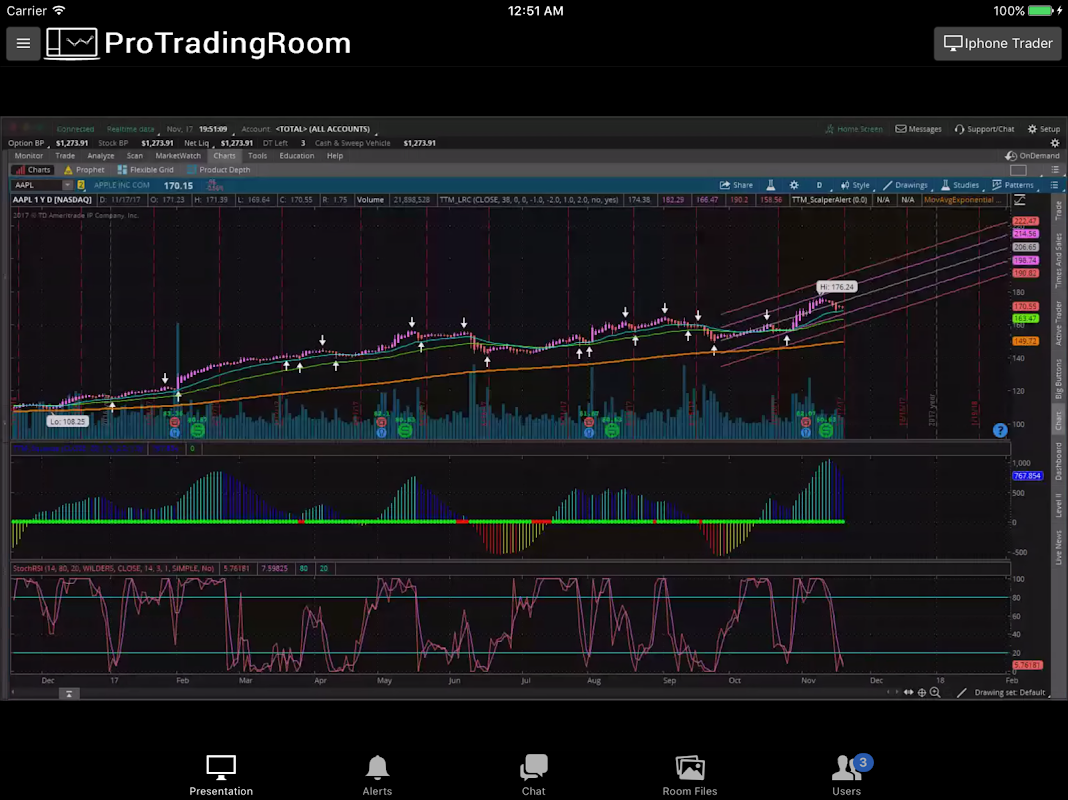Click the blue question mark help icon
Screen dimensions: 1068x800
[x=999, y=430]
